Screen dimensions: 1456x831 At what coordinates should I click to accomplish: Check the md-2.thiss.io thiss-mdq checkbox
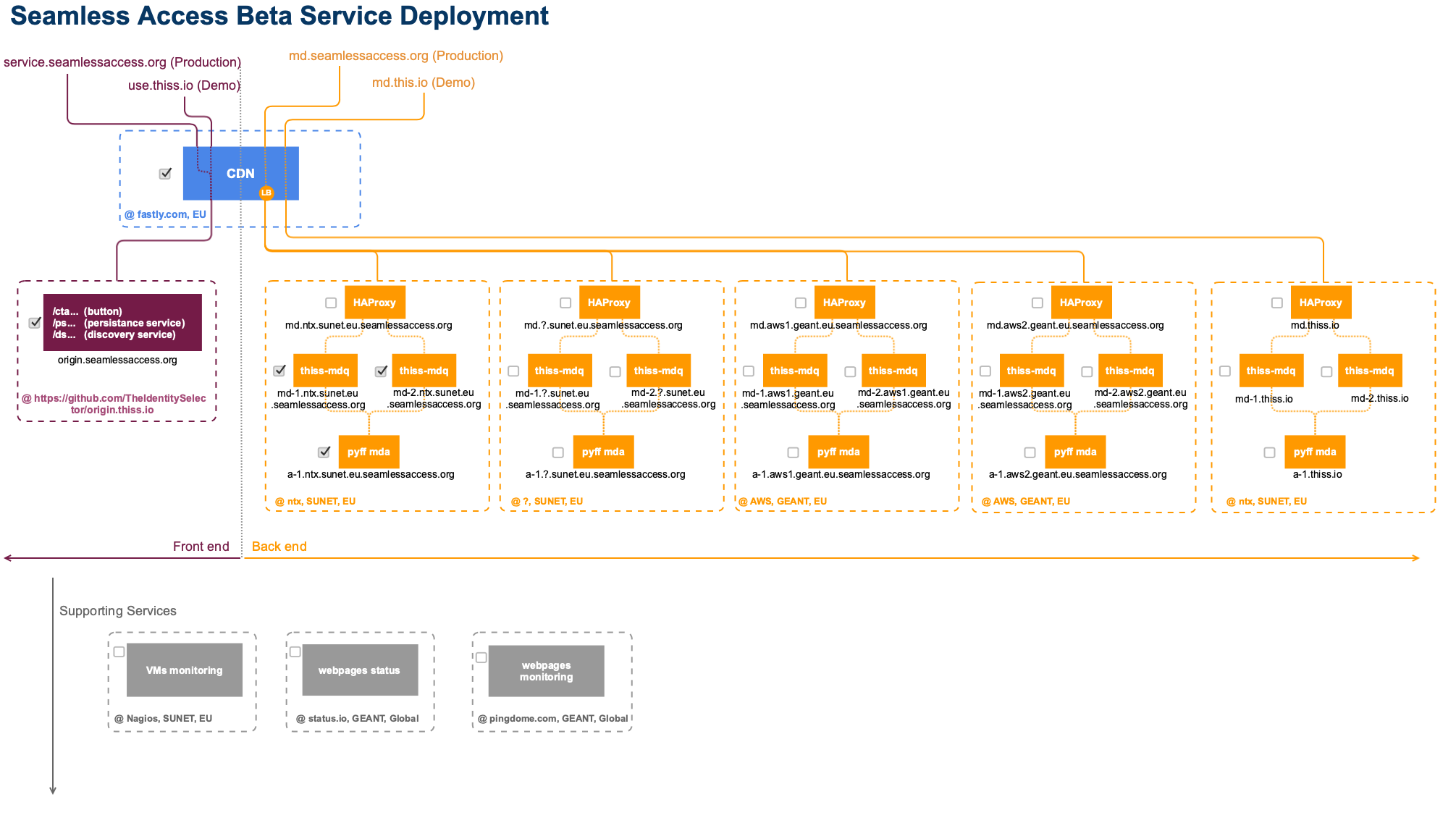tap(1326, 371)
